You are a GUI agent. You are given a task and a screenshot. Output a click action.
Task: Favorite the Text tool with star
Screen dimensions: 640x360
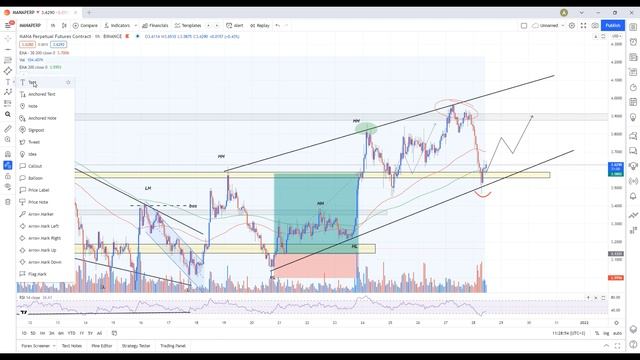[68, 82]
